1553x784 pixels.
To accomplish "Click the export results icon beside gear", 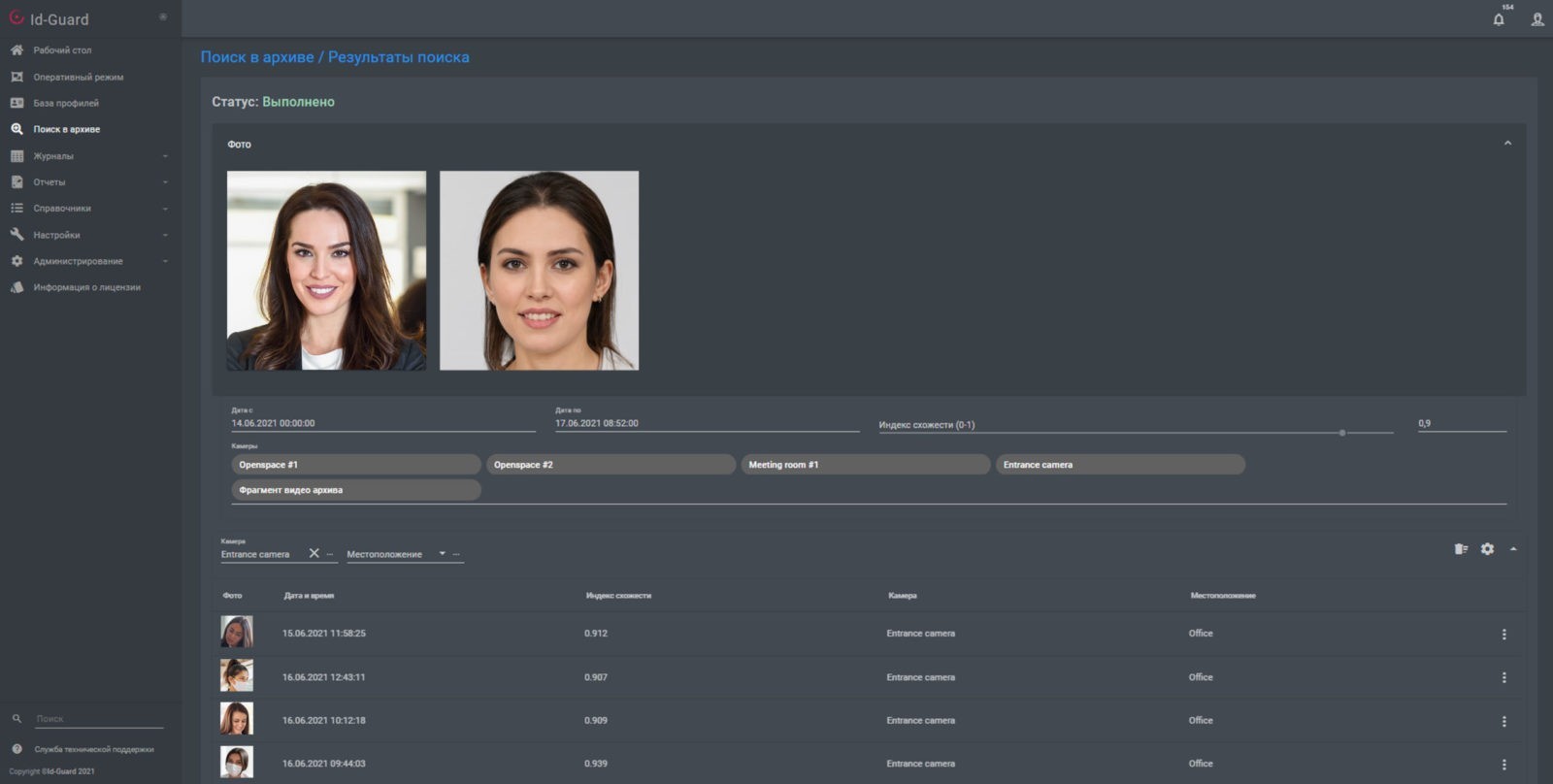I will tap(1461, 549).
